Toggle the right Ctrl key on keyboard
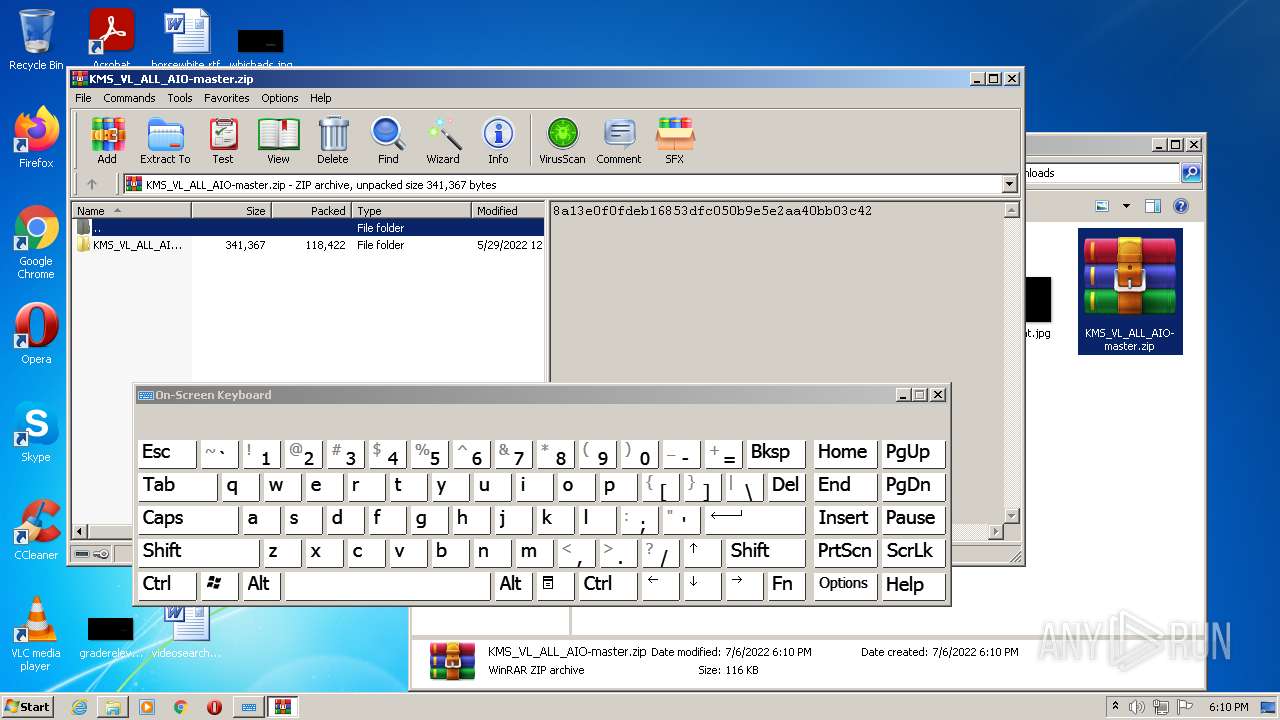Image resolution: width=1280 pixels, height=720 pixels. tap(606, 585)
